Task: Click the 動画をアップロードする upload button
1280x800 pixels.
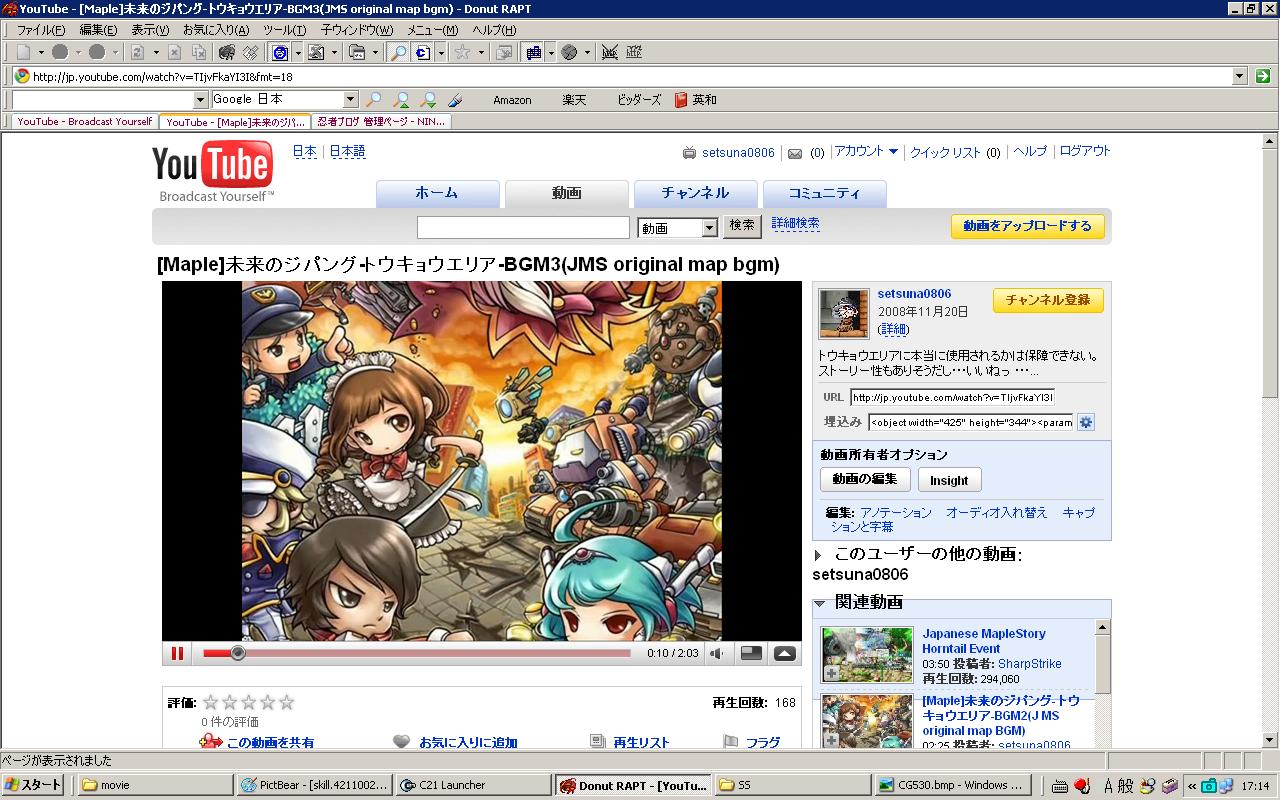Action: pos(1028,226)
